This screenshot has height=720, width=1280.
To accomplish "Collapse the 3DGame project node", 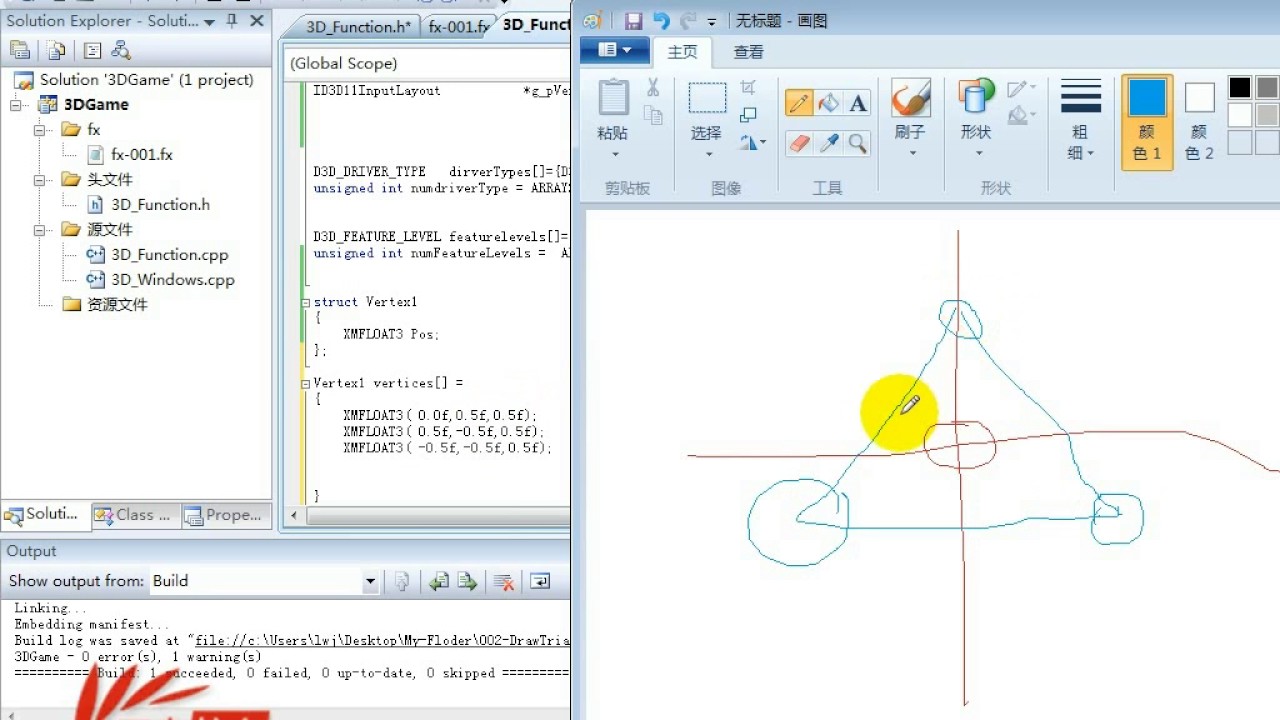I will [17, 104].
